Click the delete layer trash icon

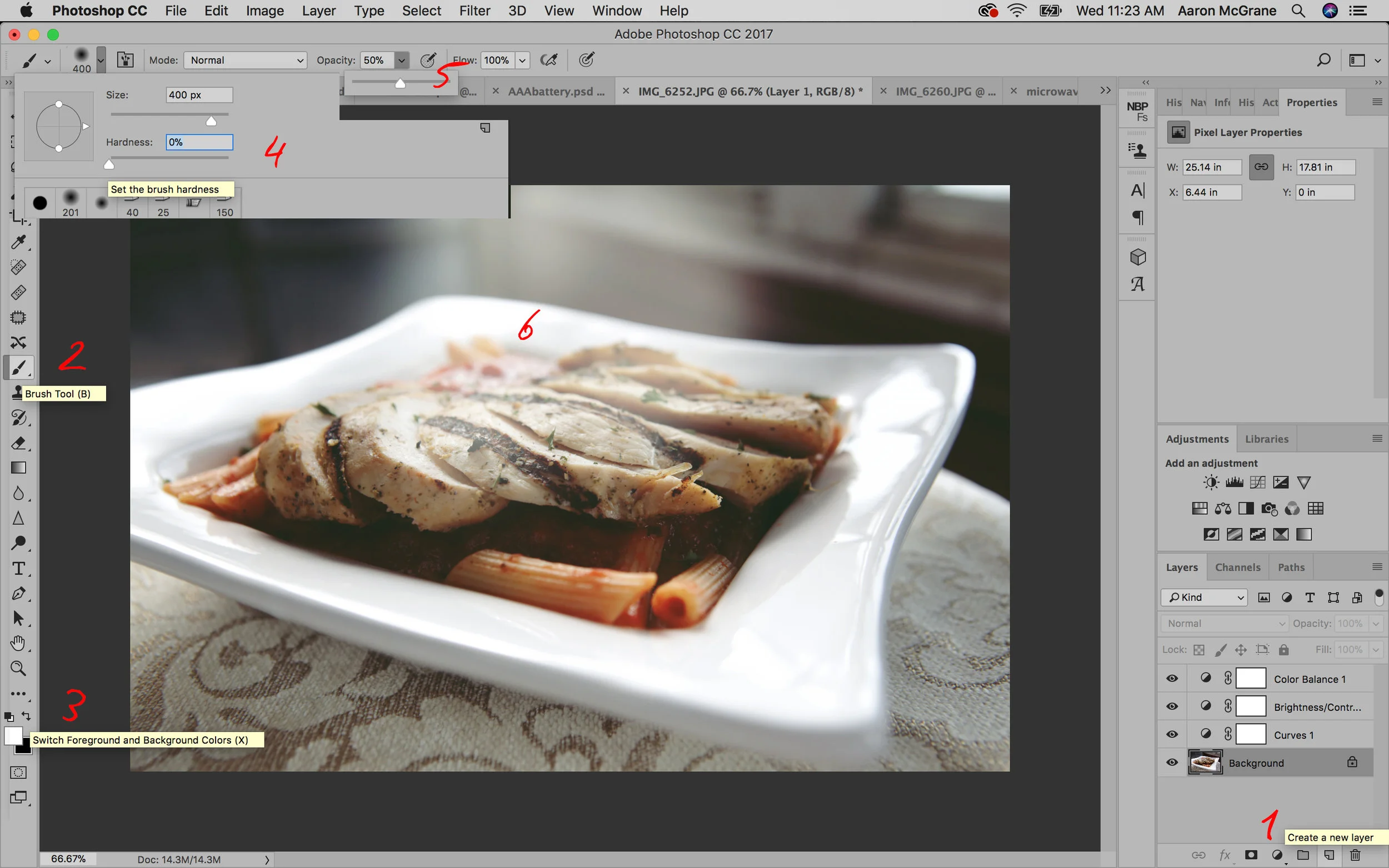pos(1355,855)
